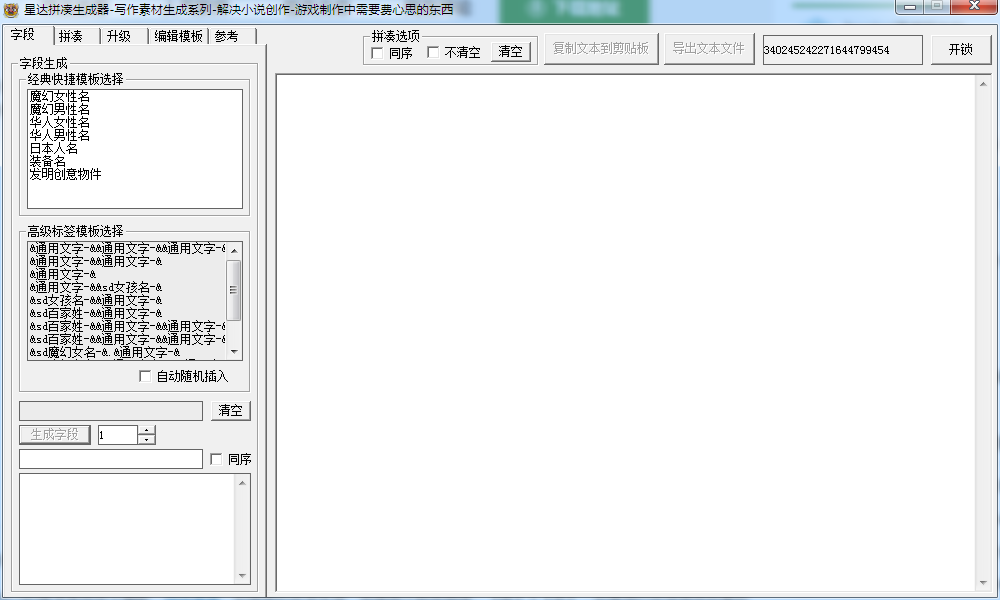The height and width of the screenshot is (600, 1000).
Task: Click the 生成字段 button
Action: click(x=54, y=435)
